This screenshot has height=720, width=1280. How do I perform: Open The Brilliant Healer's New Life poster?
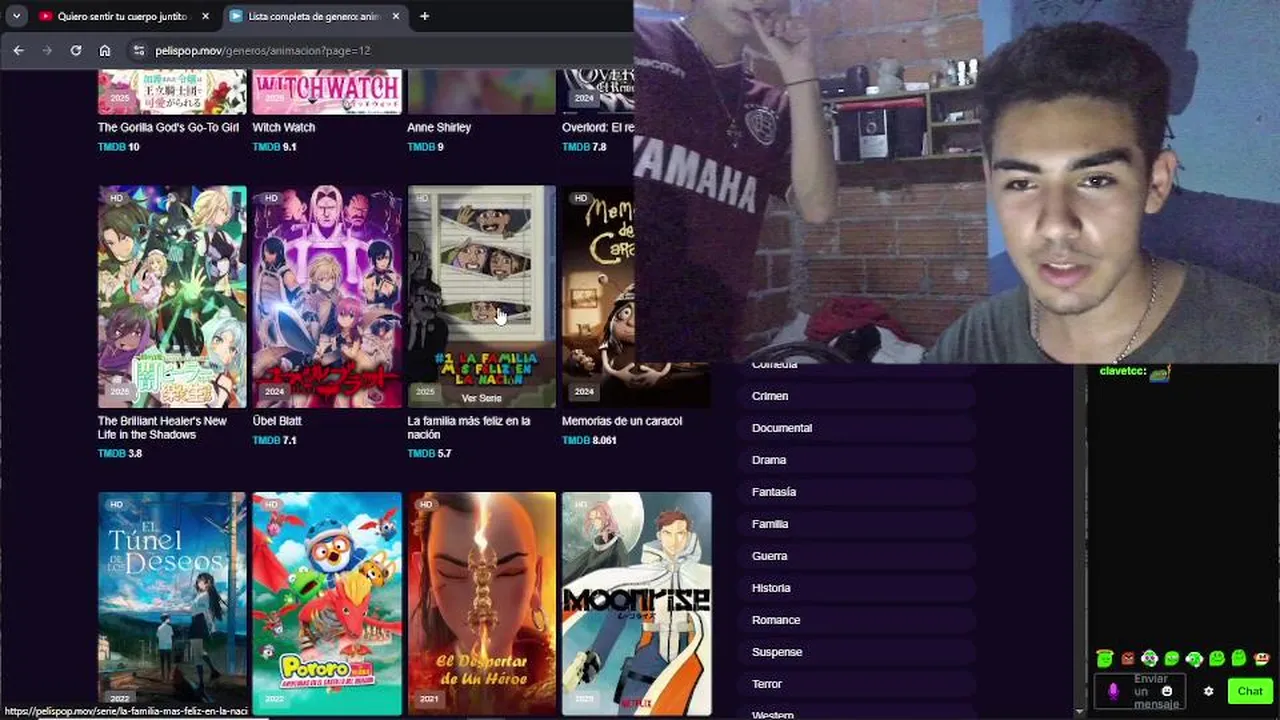[x=172, y=296]
